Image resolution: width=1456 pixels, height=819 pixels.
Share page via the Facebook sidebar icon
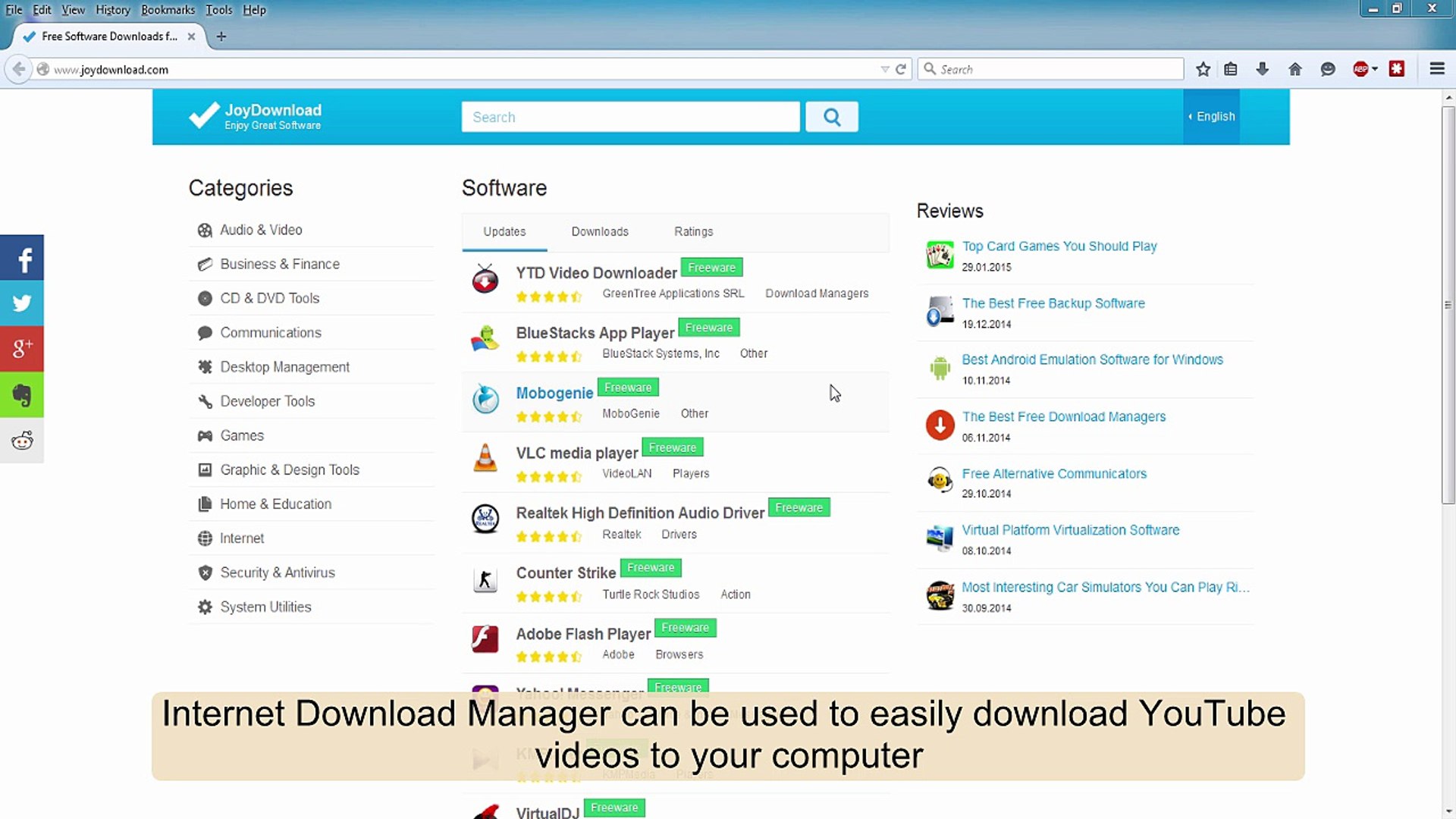tap(22, 258)
